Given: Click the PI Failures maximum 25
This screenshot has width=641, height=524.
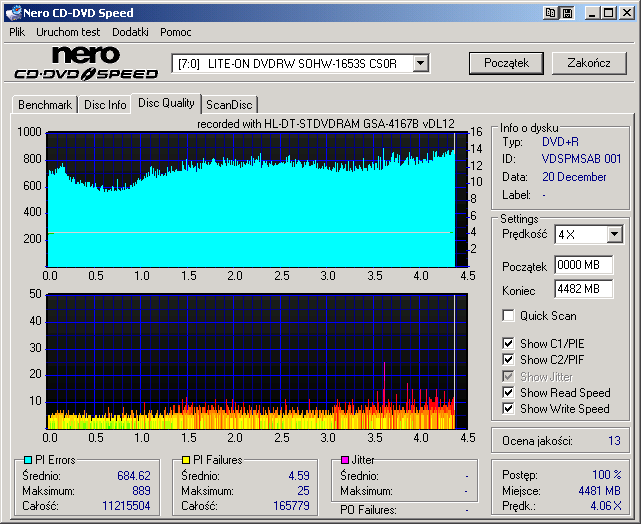Looking at the screenshot, I should (x=303, y=491).
